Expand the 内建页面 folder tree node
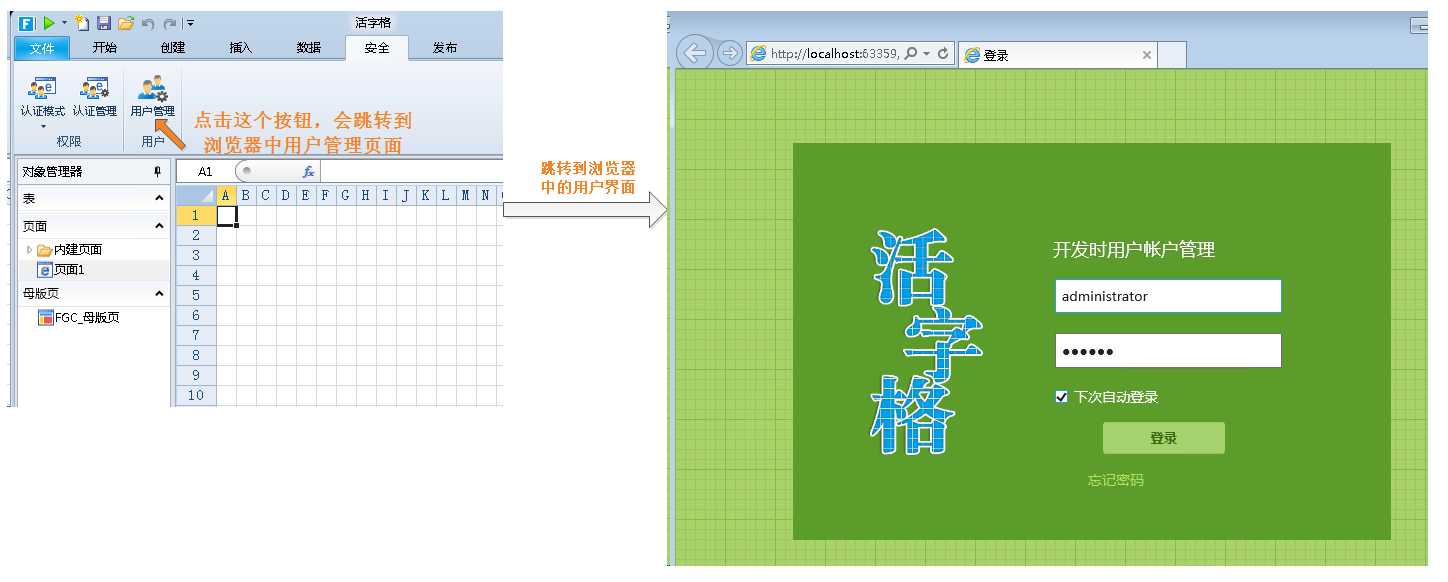The width and height of the screenshot is (1448, 582). [x=29, y=250]
